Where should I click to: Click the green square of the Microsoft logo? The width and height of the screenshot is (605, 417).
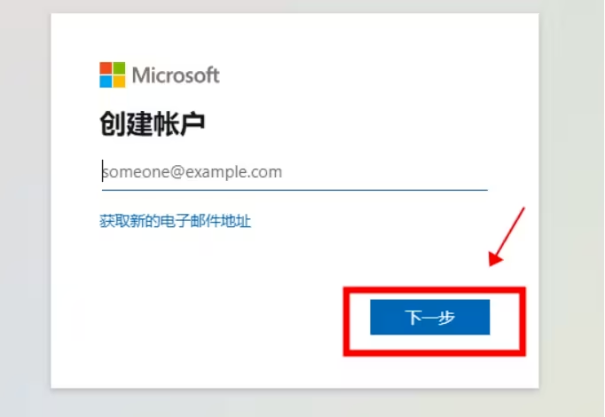click(x=119, y=68)
